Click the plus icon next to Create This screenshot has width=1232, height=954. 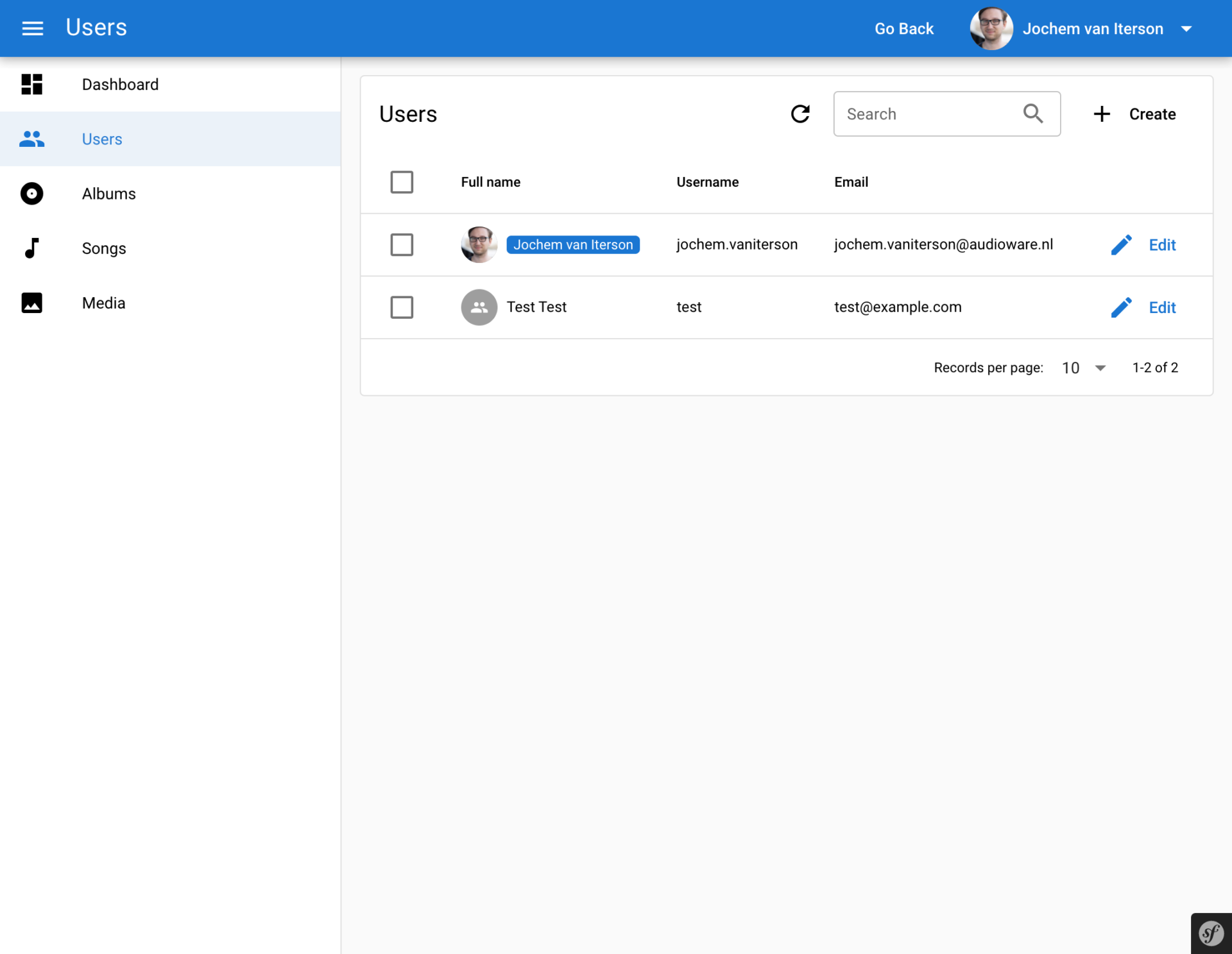click(1101, 114)
